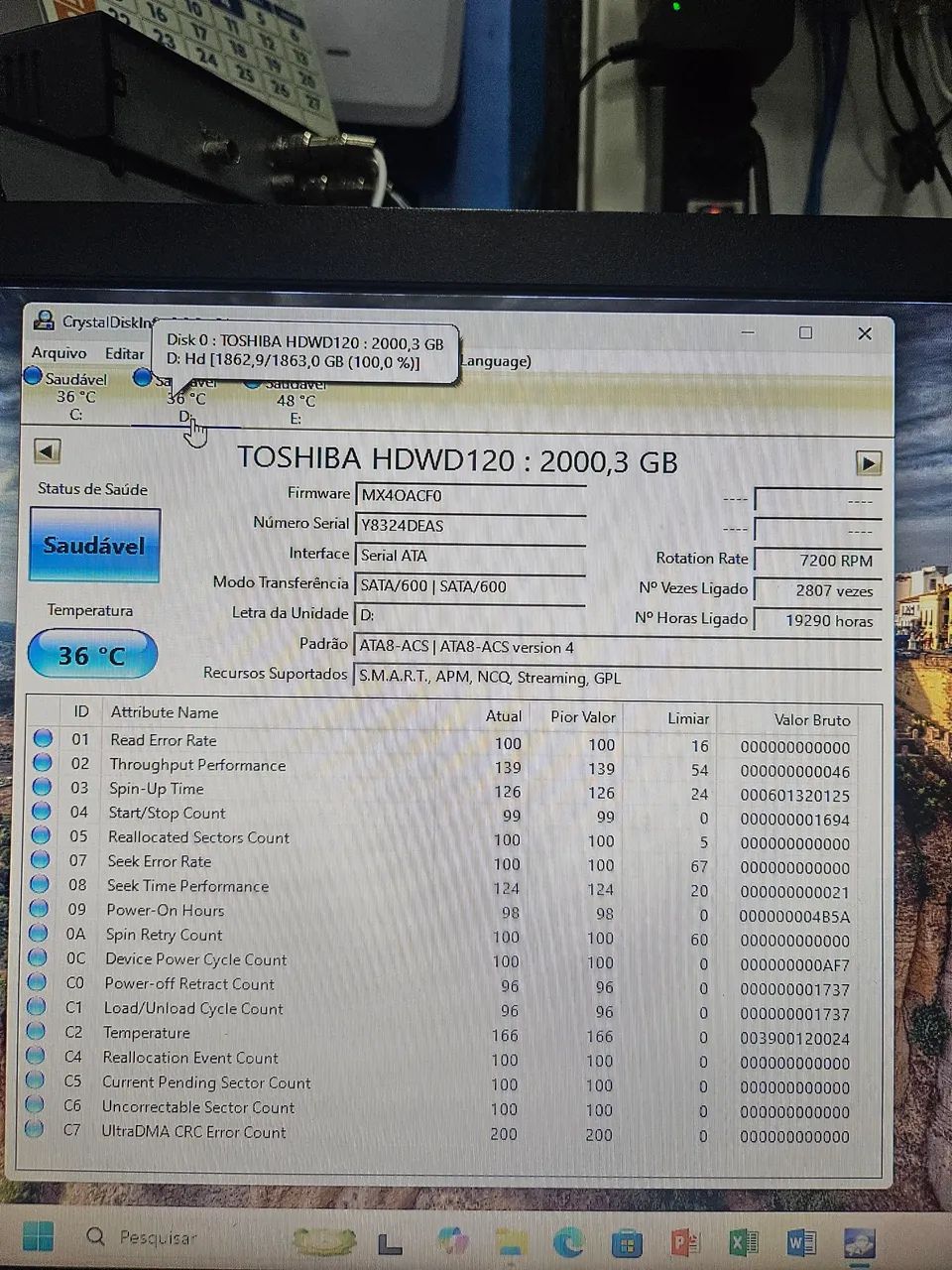This screenshot has width=952, height=1270.
Task: Click the status icon beside Seek Error Rate
Action: pyautogui.click(x=40, y=859)
